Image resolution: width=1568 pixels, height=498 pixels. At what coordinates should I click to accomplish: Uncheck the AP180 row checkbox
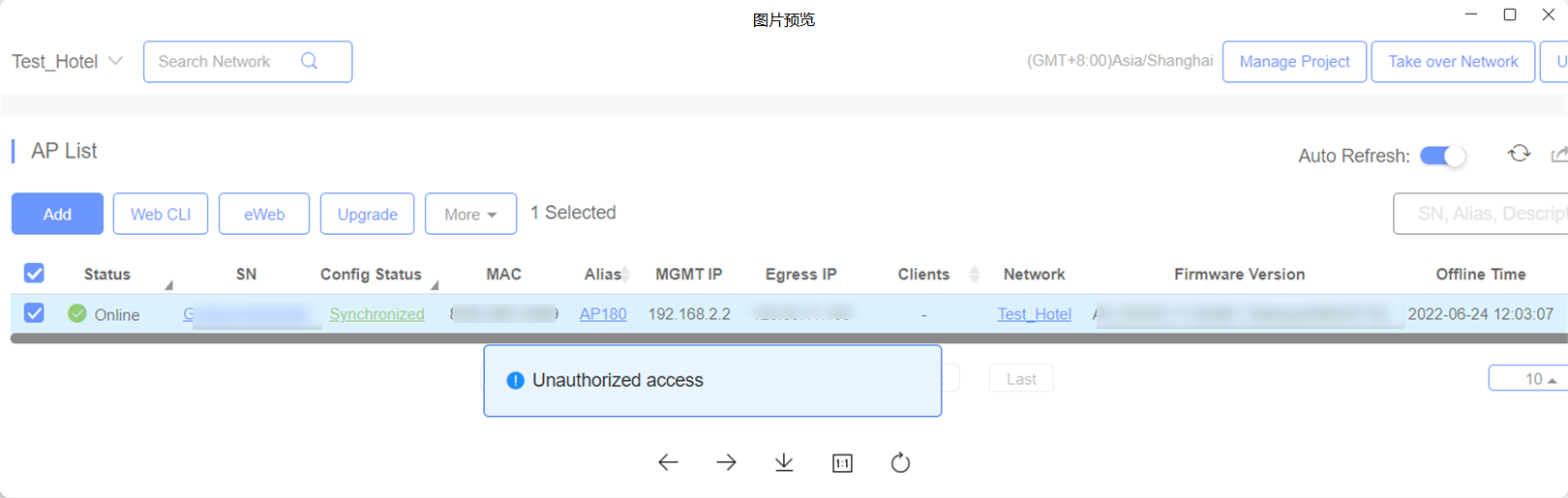pos(34,313)
